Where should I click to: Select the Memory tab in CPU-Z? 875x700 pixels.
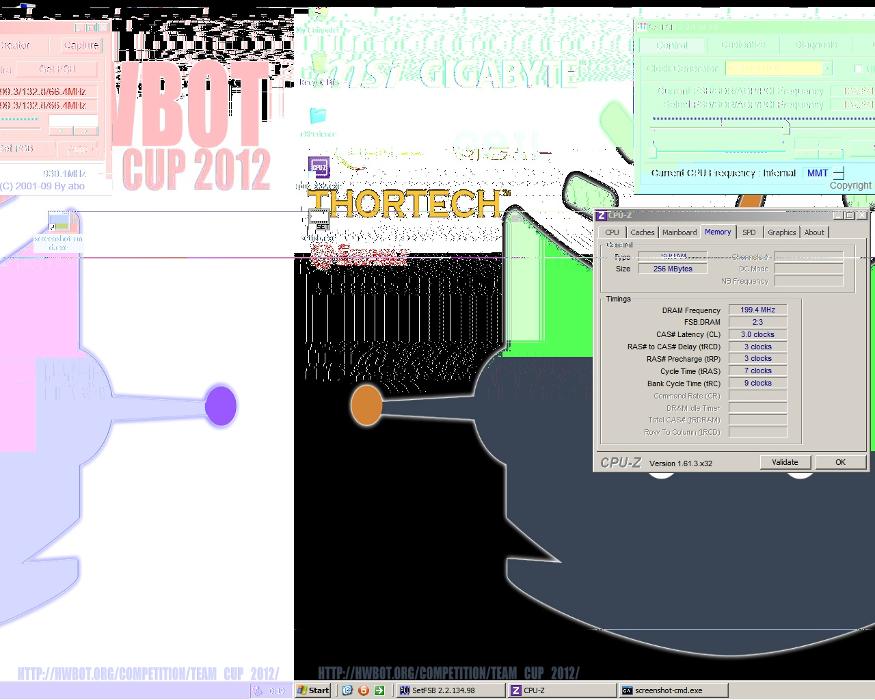(718, 232)
